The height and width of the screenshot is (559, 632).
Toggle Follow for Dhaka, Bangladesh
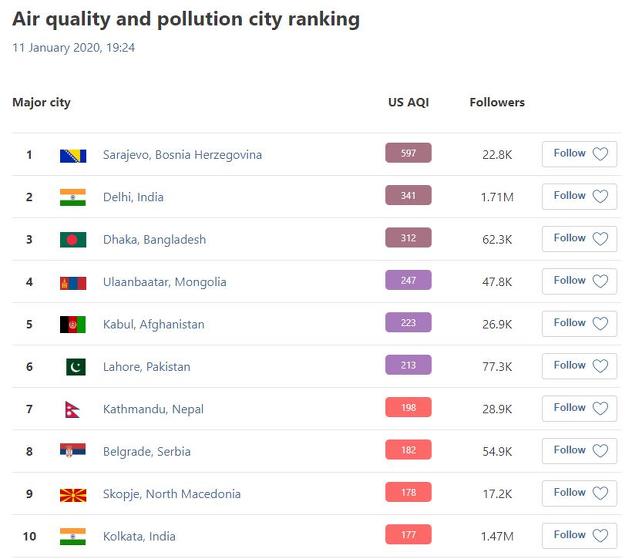[x=579, y=239]
